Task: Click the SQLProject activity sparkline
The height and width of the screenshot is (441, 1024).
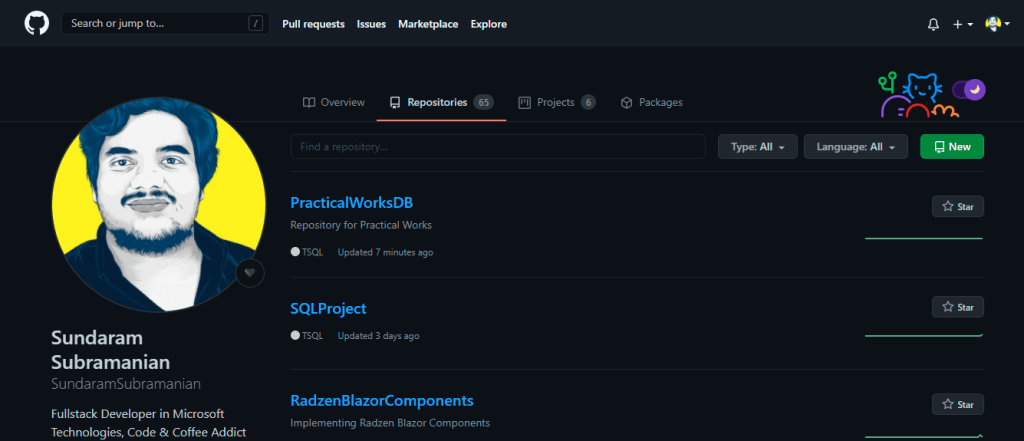Action: point(923,335)
